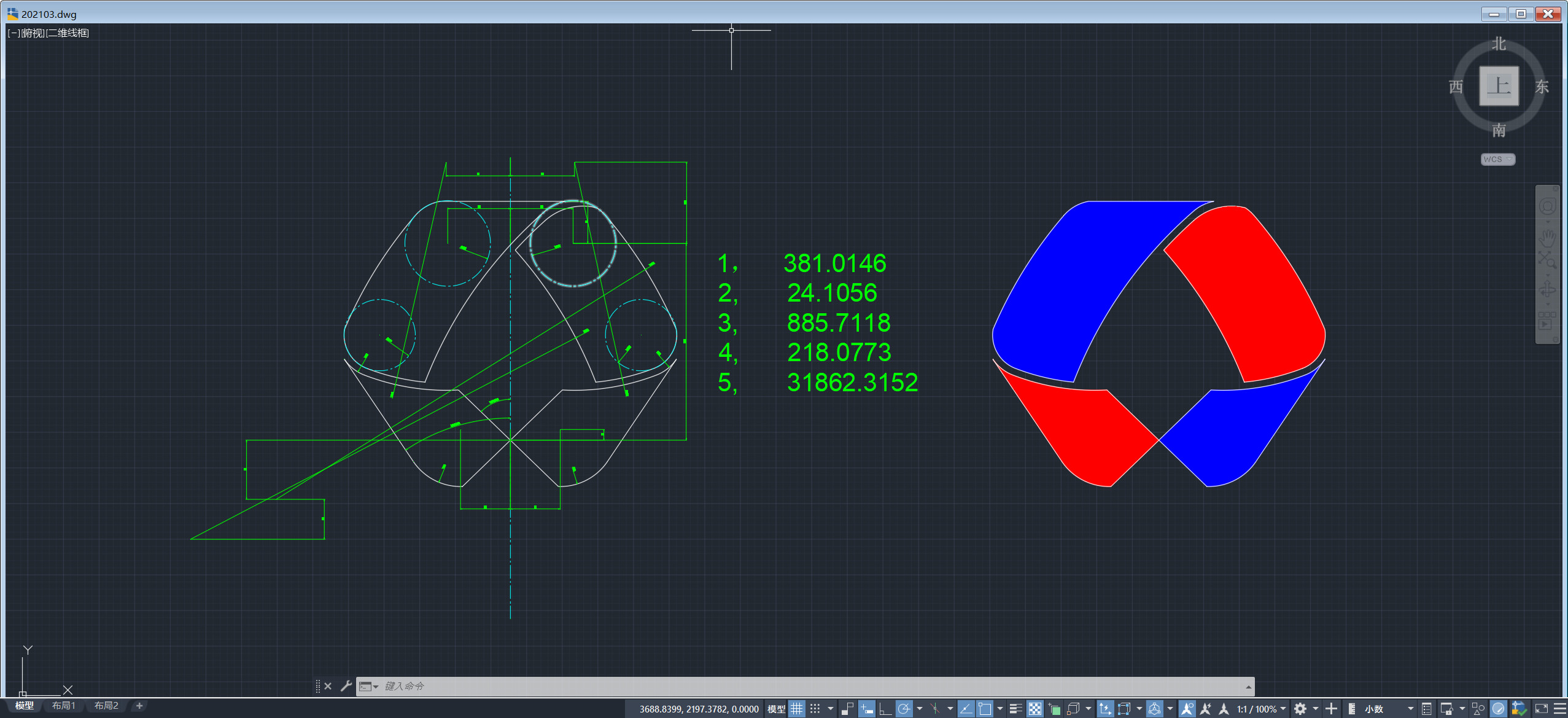Screen dimensions: 1568x718
Task: Toggle dynamic UCS icon
Action: tap(1104, 709)
